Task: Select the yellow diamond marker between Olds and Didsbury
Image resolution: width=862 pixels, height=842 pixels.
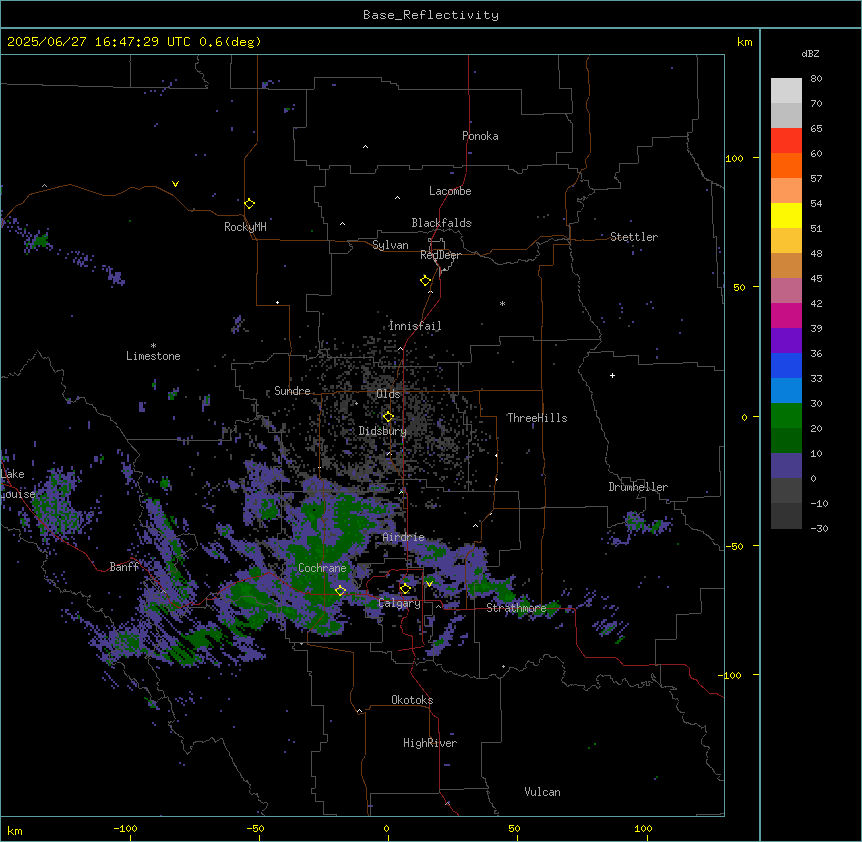Action: pos(388,417)
